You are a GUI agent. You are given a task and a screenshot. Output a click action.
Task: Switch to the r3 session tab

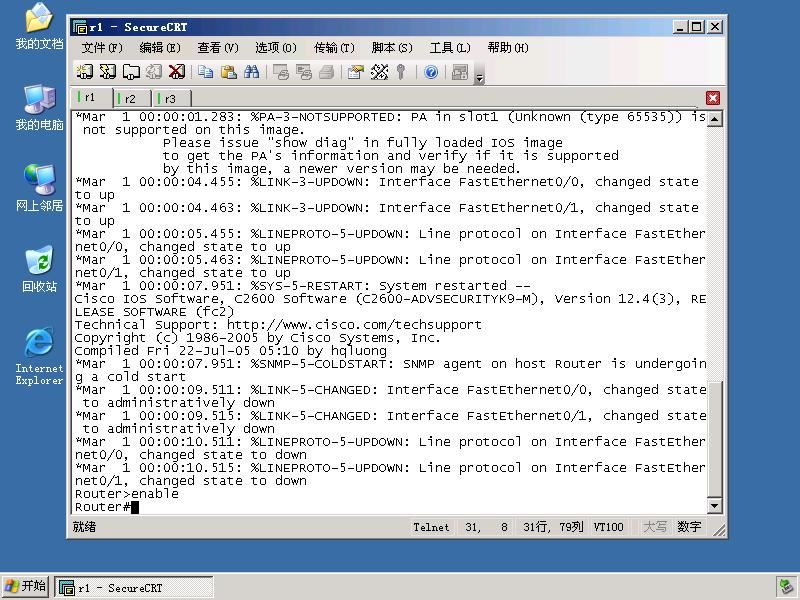pyautogui.click(x=170, y=98)
